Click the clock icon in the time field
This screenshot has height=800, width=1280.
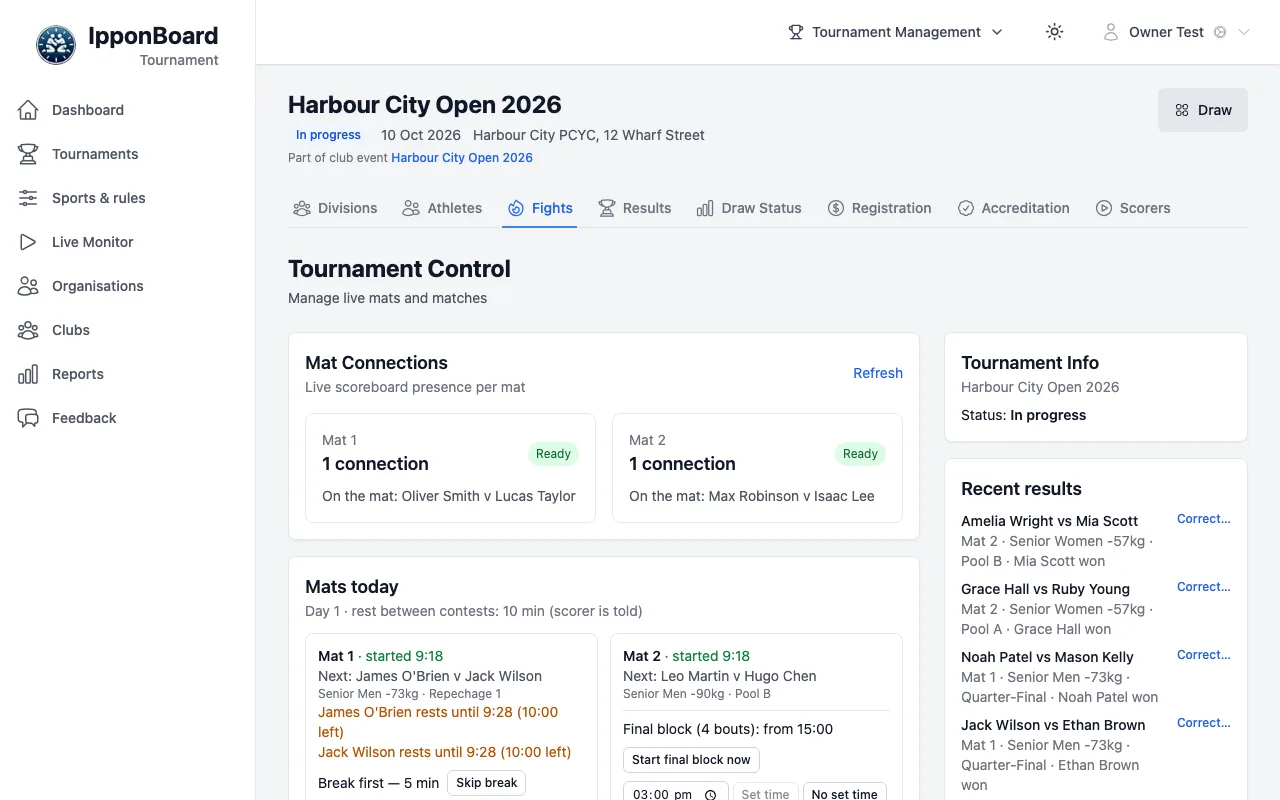[x=710, y=795]
